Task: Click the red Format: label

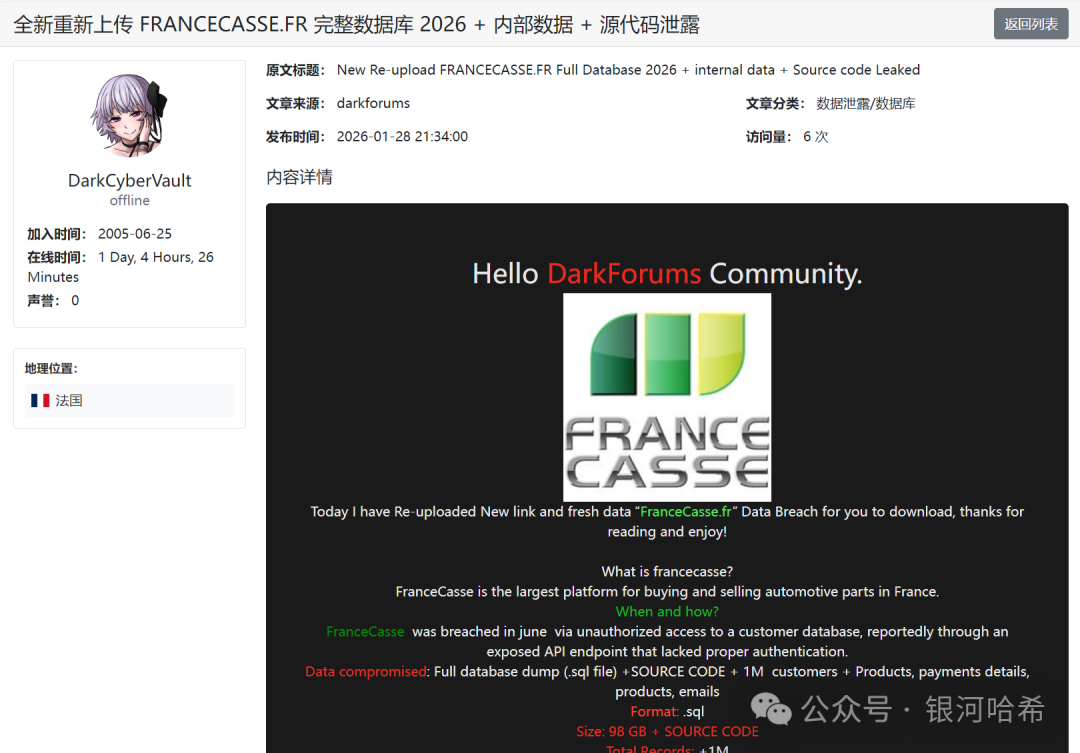Action: point(654,712)
